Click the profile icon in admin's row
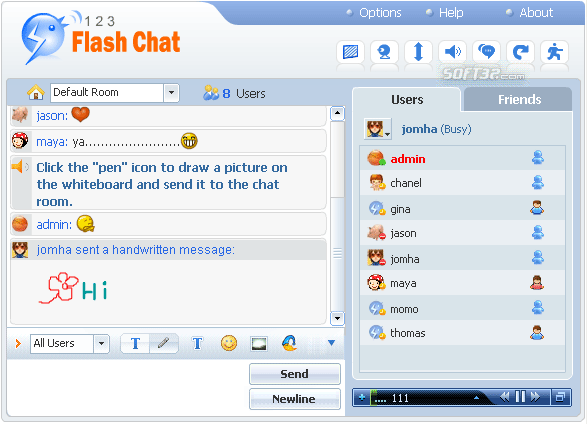The width and height of the screenshot is (587, 424). click(538, 158)
